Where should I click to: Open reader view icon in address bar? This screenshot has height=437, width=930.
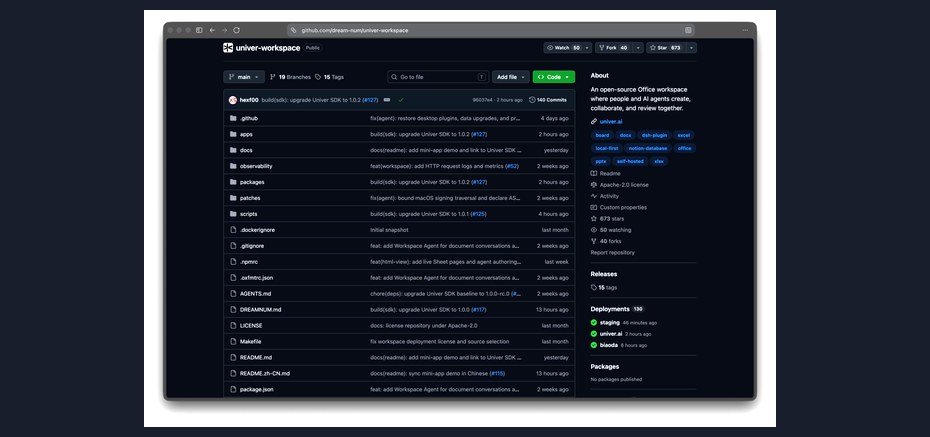(688, 30)
